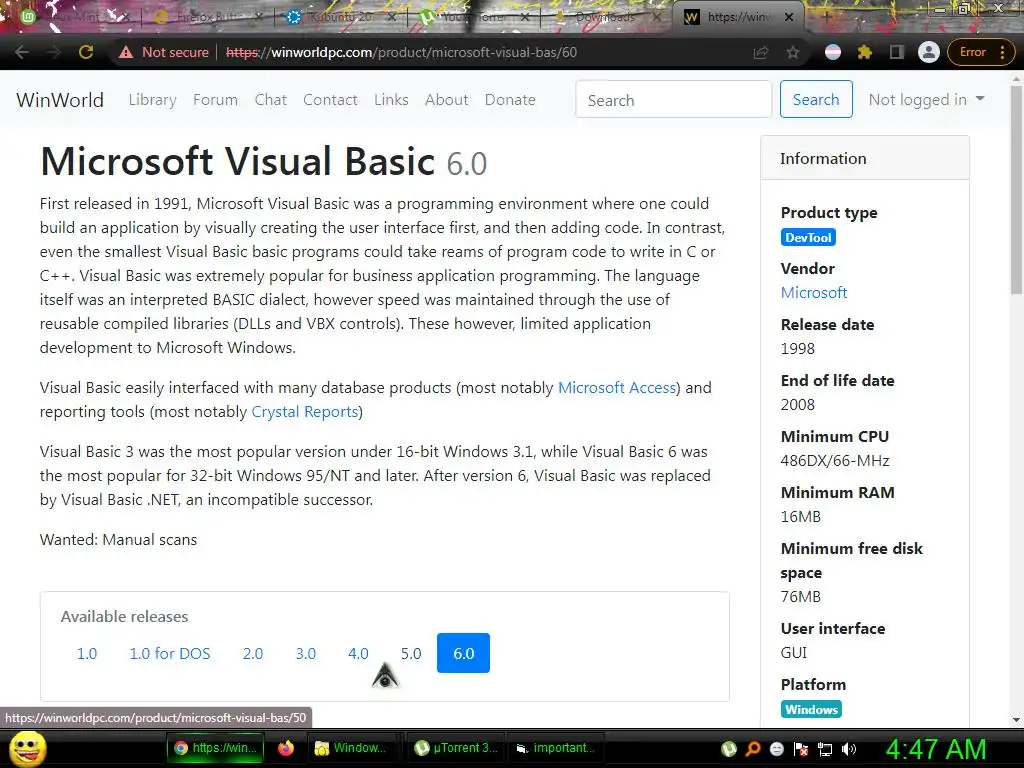1024x768 pixels.
Task: Go to the WinWorld home logo
Action: click(x=60, y=100)
